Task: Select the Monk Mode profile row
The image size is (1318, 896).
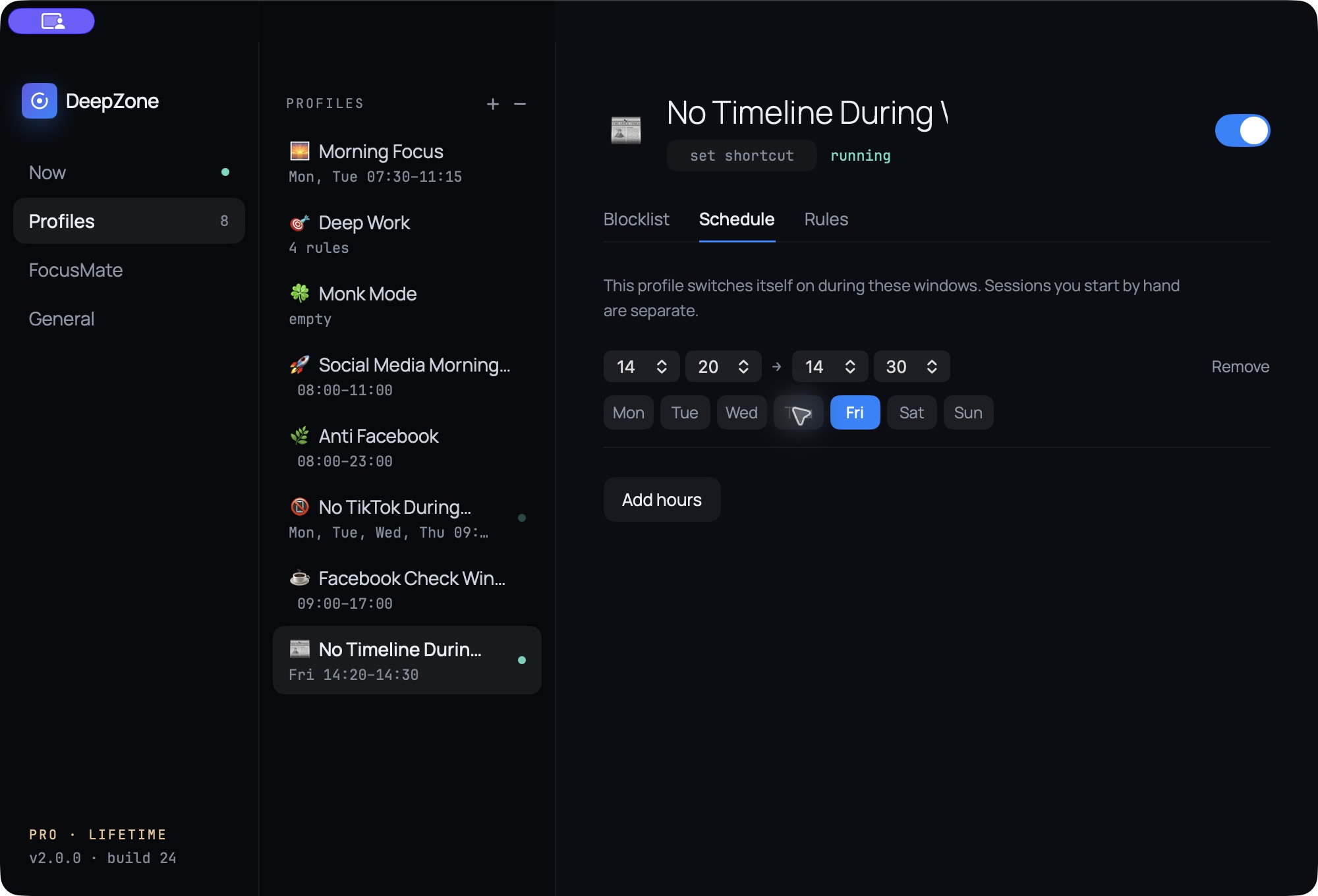Action: coord(407,304)
